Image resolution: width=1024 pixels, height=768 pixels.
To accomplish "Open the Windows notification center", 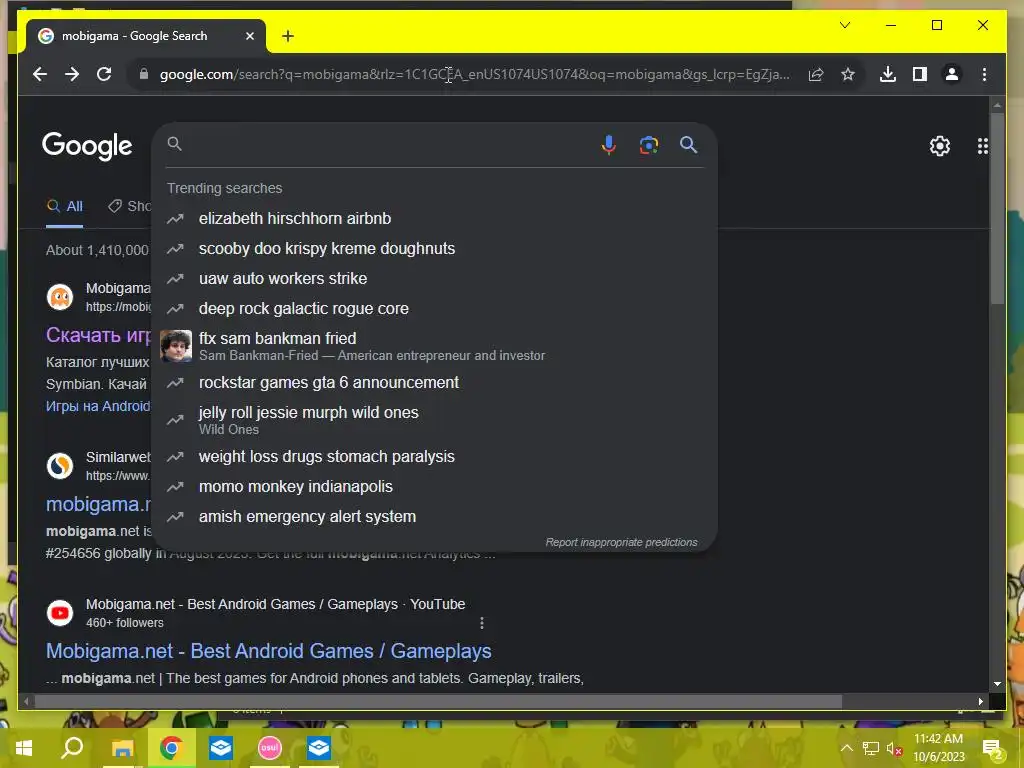I will [x=993, y=748].
